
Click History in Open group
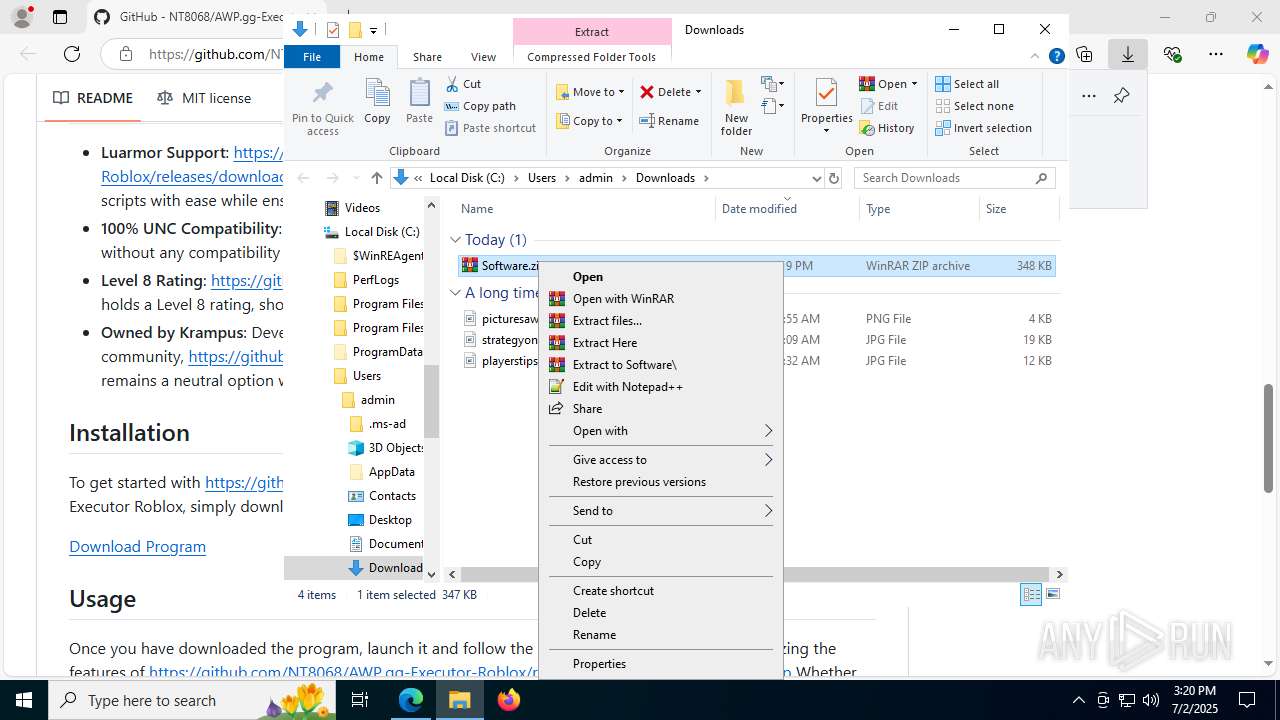[886, 128]
